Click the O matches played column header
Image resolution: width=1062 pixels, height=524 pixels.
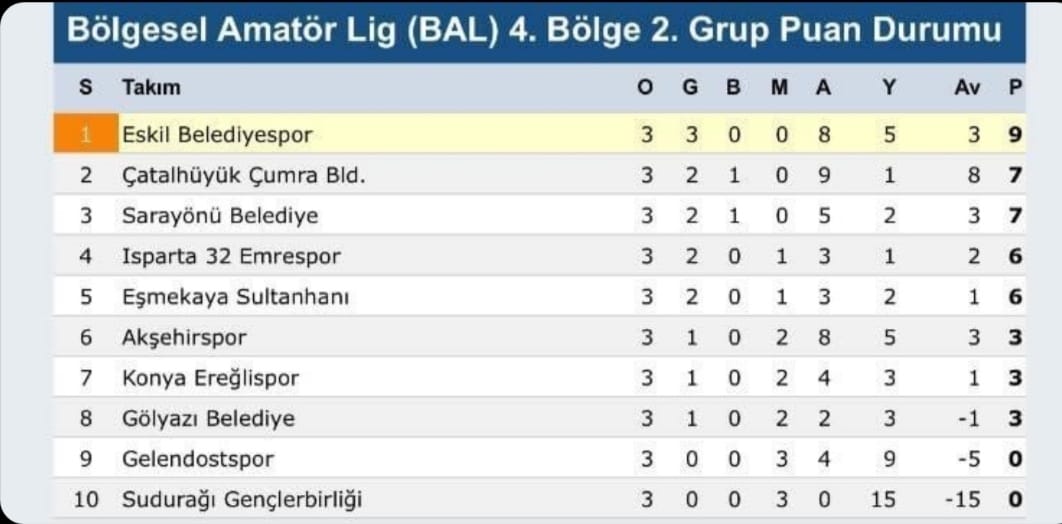pos(645,87)
